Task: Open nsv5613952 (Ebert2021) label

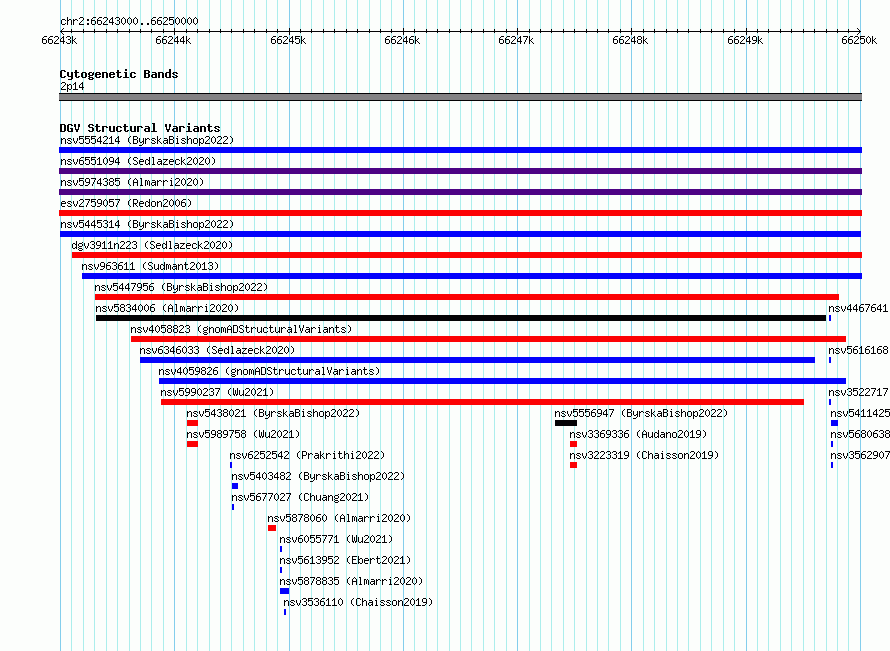Action: click(x=345, y=560)
